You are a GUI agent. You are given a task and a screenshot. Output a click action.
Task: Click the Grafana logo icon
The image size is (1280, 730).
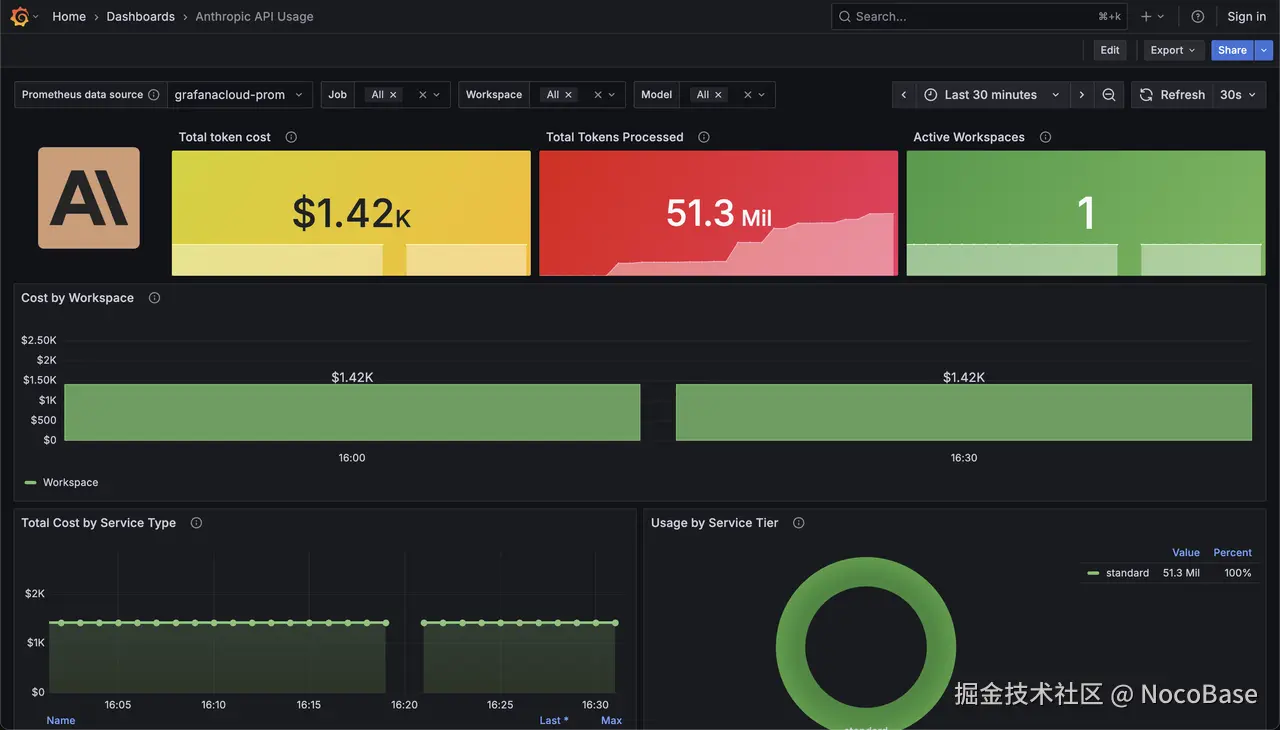[x=20, y=16]
